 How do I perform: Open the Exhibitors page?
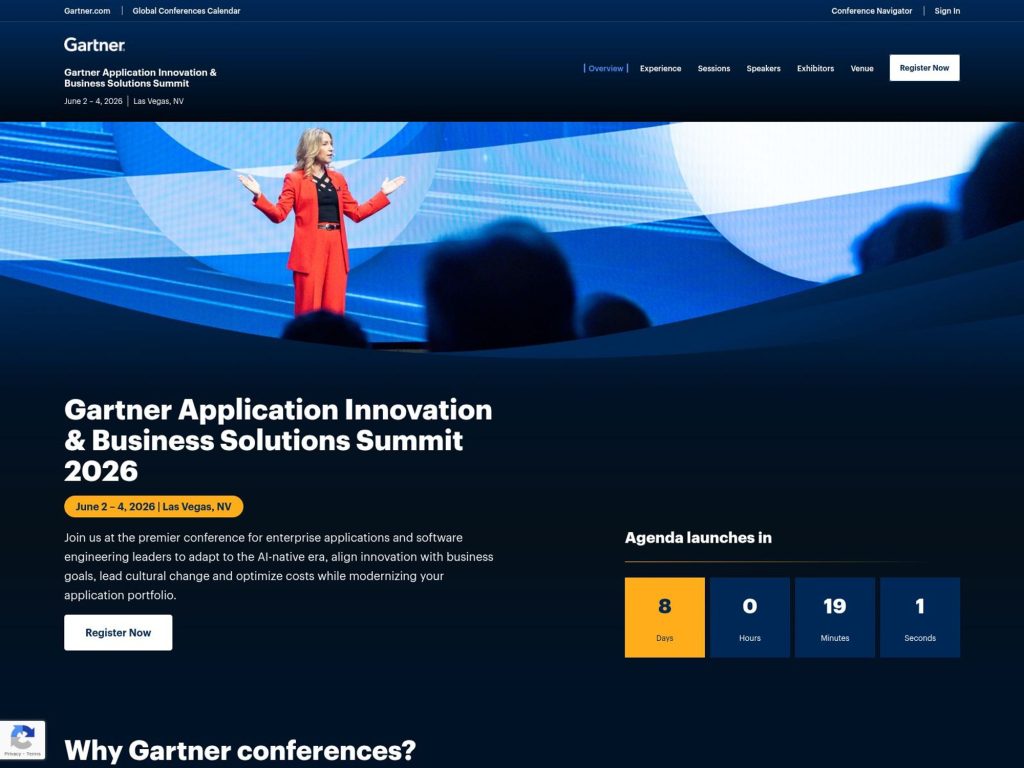[815, 68]
